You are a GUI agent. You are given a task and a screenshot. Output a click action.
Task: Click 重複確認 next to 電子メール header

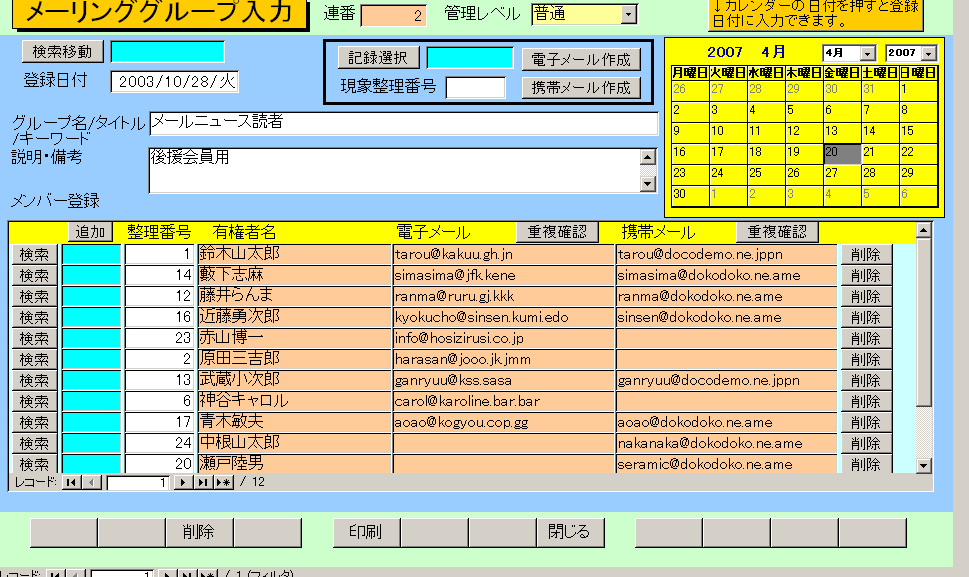pyautogui.click(x=557, y=232)
